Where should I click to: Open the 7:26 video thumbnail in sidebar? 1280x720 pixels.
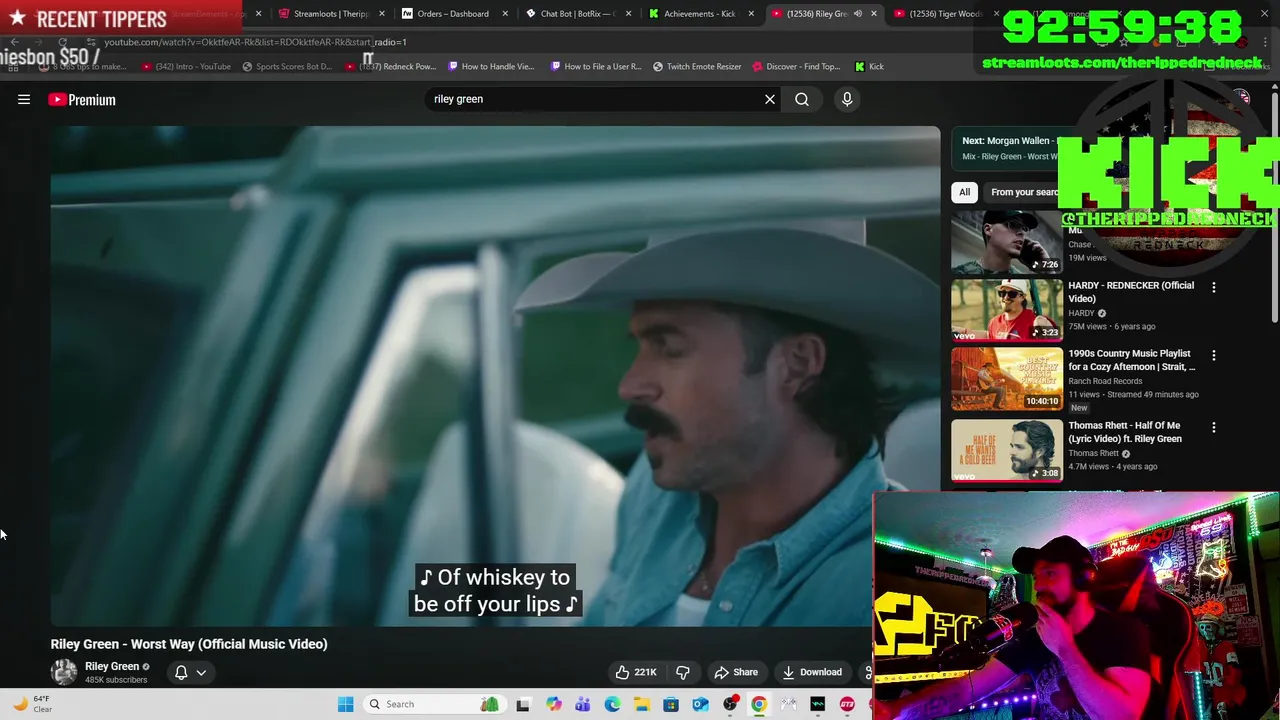(1007, 242)
